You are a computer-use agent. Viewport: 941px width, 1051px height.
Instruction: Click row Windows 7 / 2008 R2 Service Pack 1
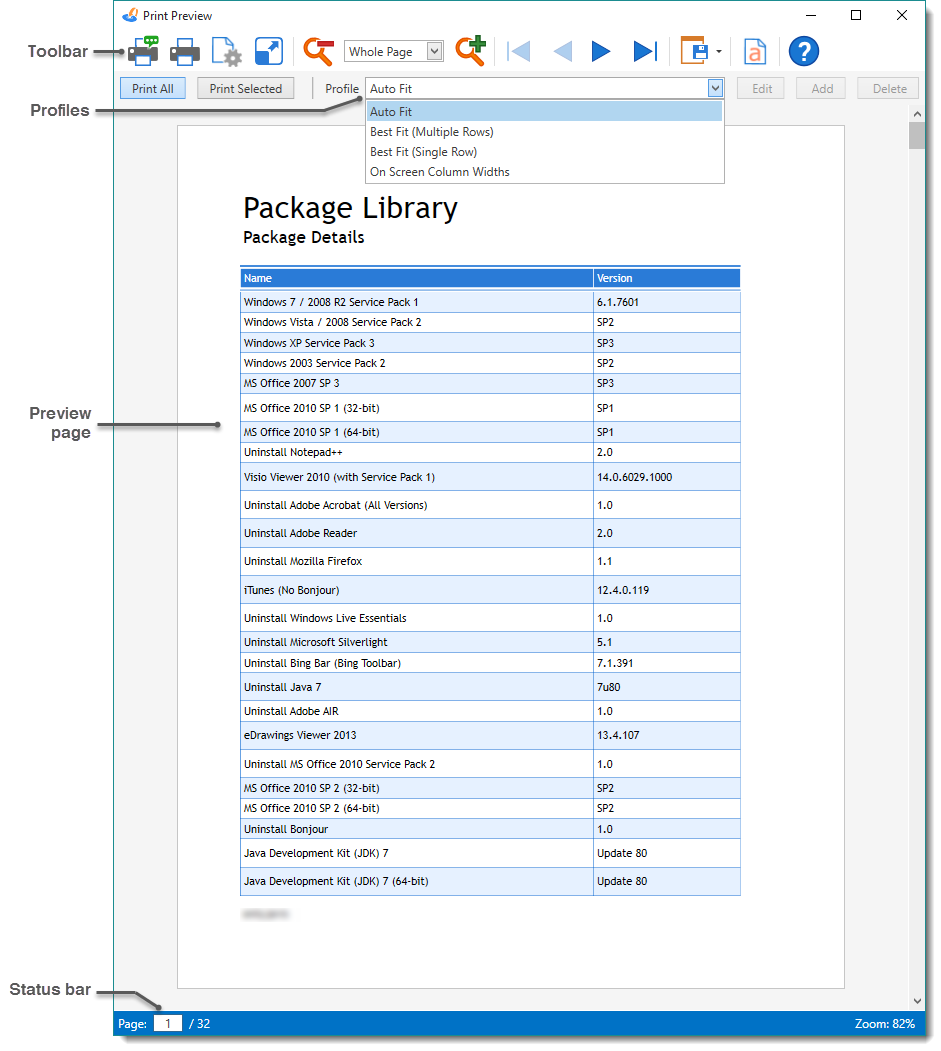490,302
